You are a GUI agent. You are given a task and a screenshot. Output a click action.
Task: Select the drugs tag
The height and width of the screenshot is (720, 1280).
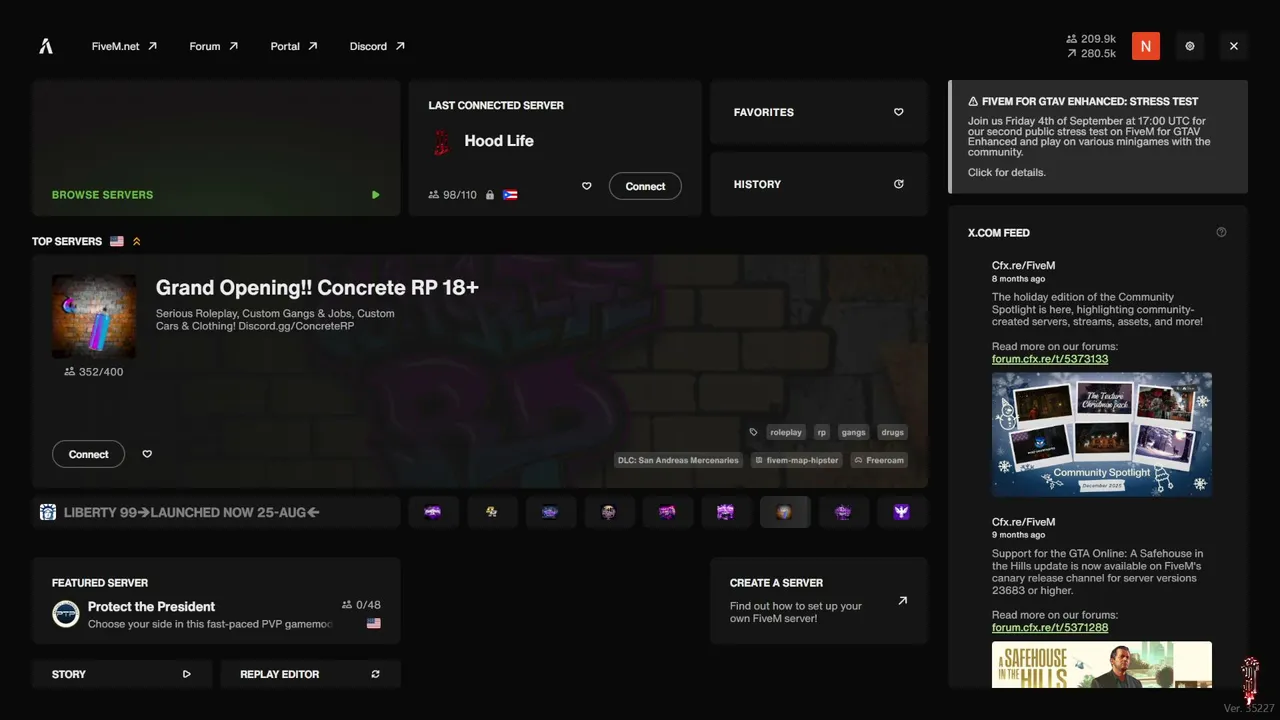(x=893, y=432)
